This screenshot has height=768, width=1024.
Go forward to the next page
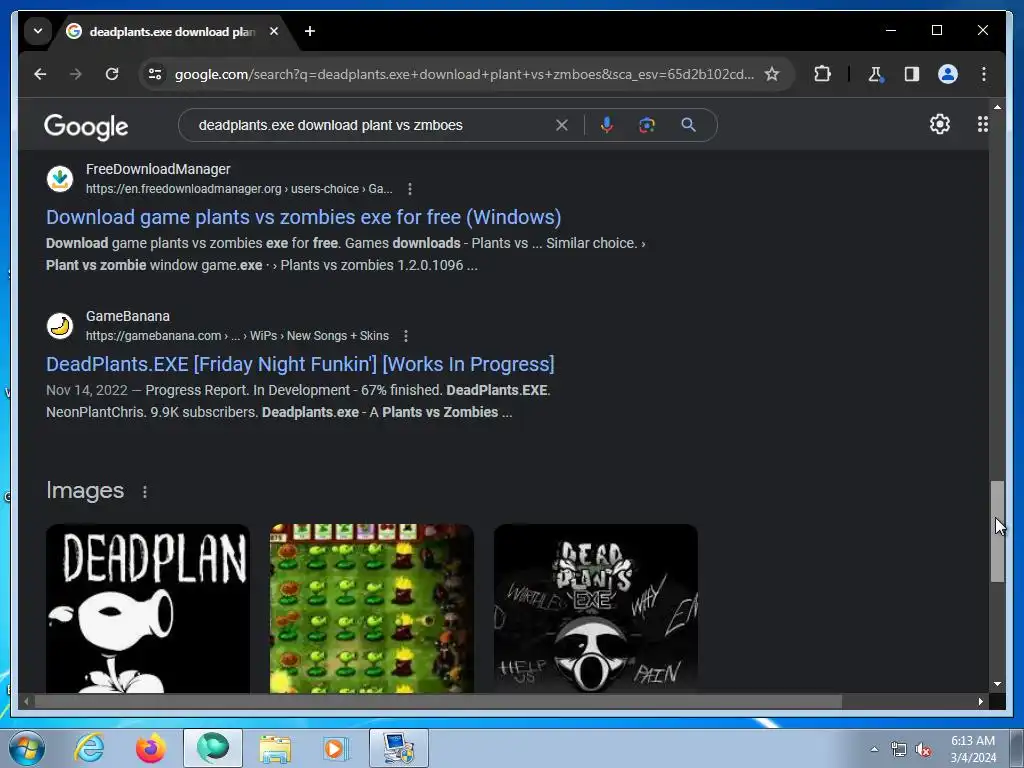(76, 74)
